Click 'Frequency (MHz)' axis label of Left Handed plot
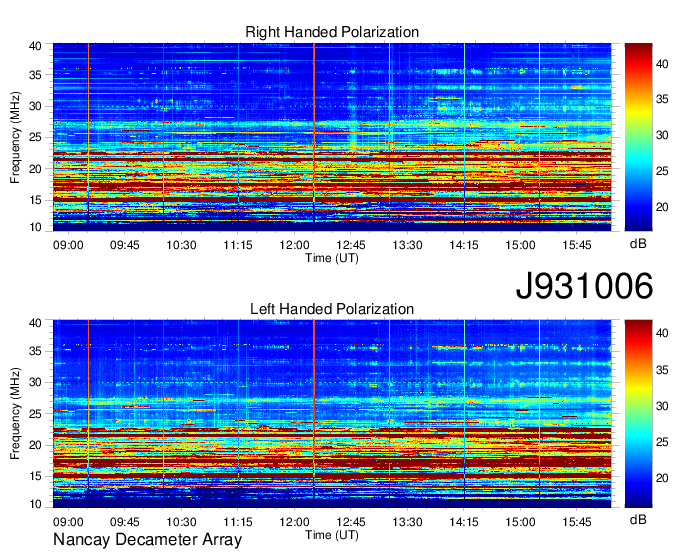This screenshot has width=680, height=552. [x=15, y=414]
